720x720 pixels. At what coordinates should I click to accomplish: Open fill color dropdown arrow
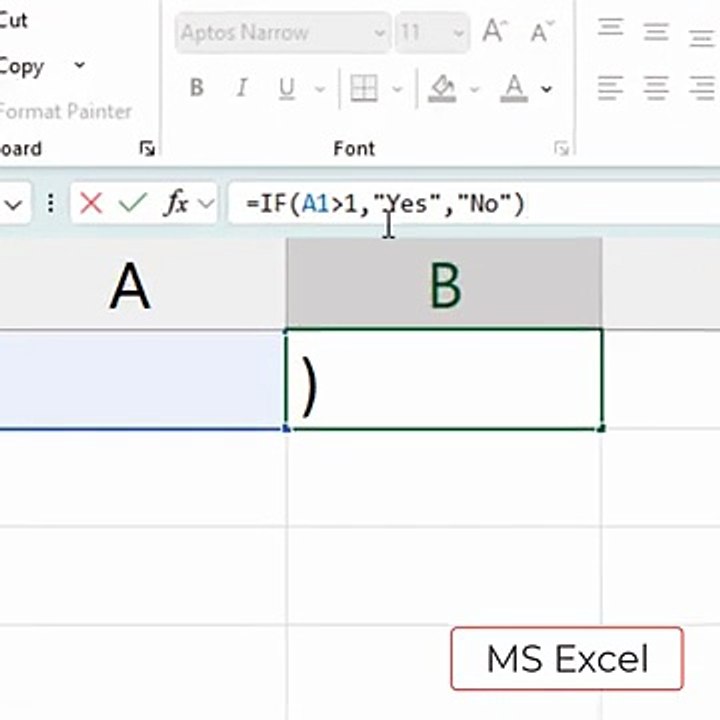coord(474,89)
